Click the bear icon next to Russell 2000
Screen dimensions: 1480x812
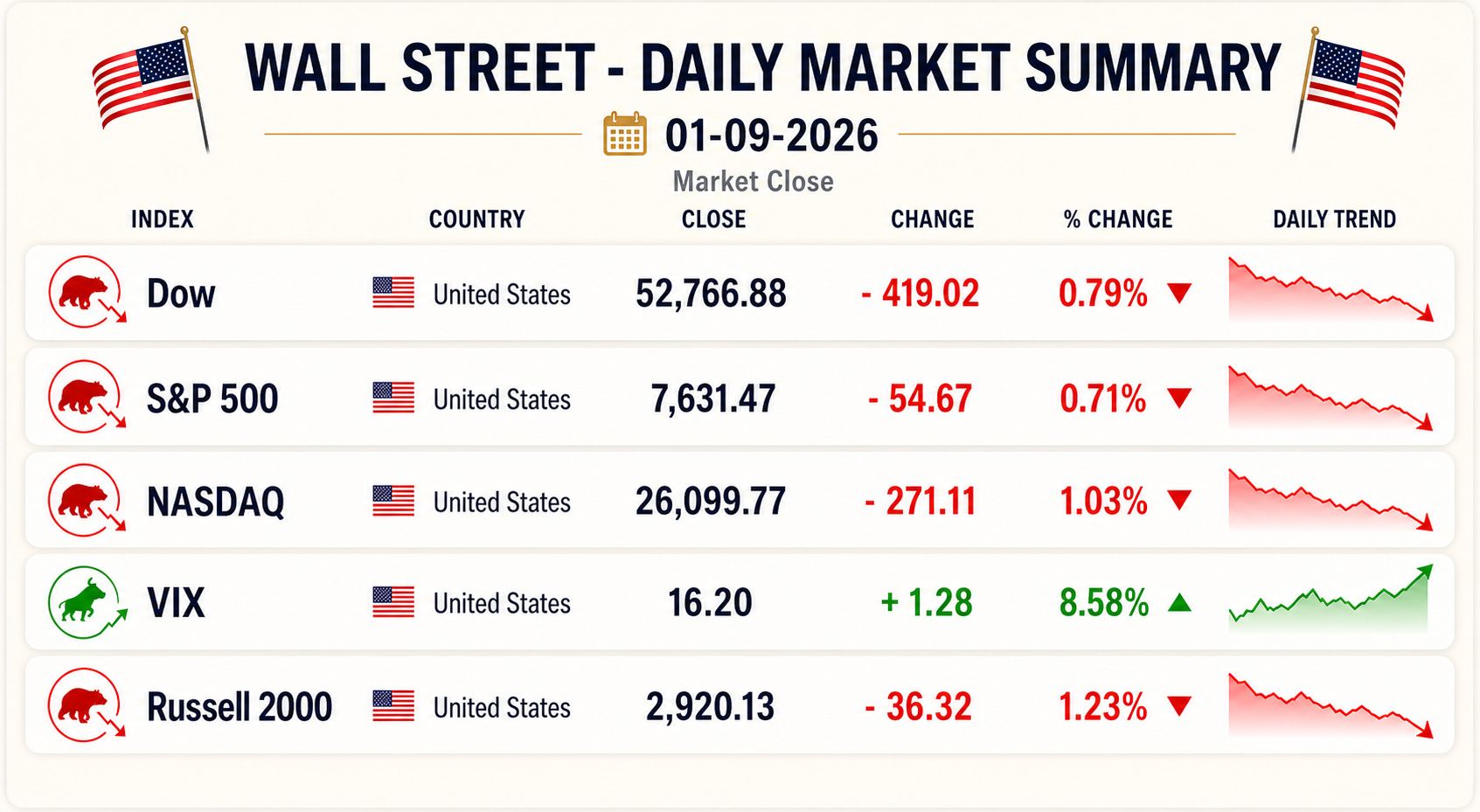tap(87, 705)
